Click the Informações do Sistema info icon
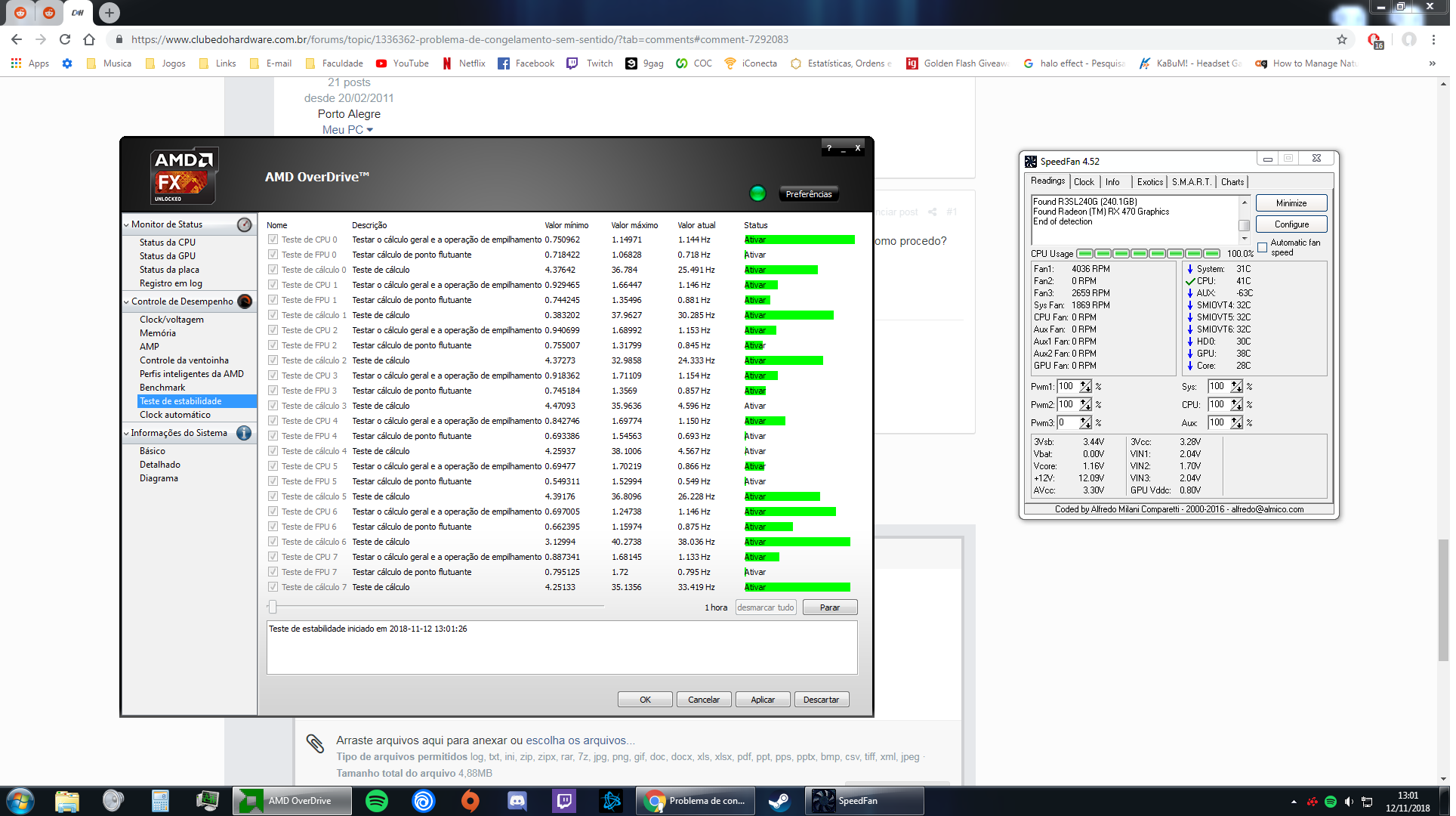 click(x=244, y=433)
